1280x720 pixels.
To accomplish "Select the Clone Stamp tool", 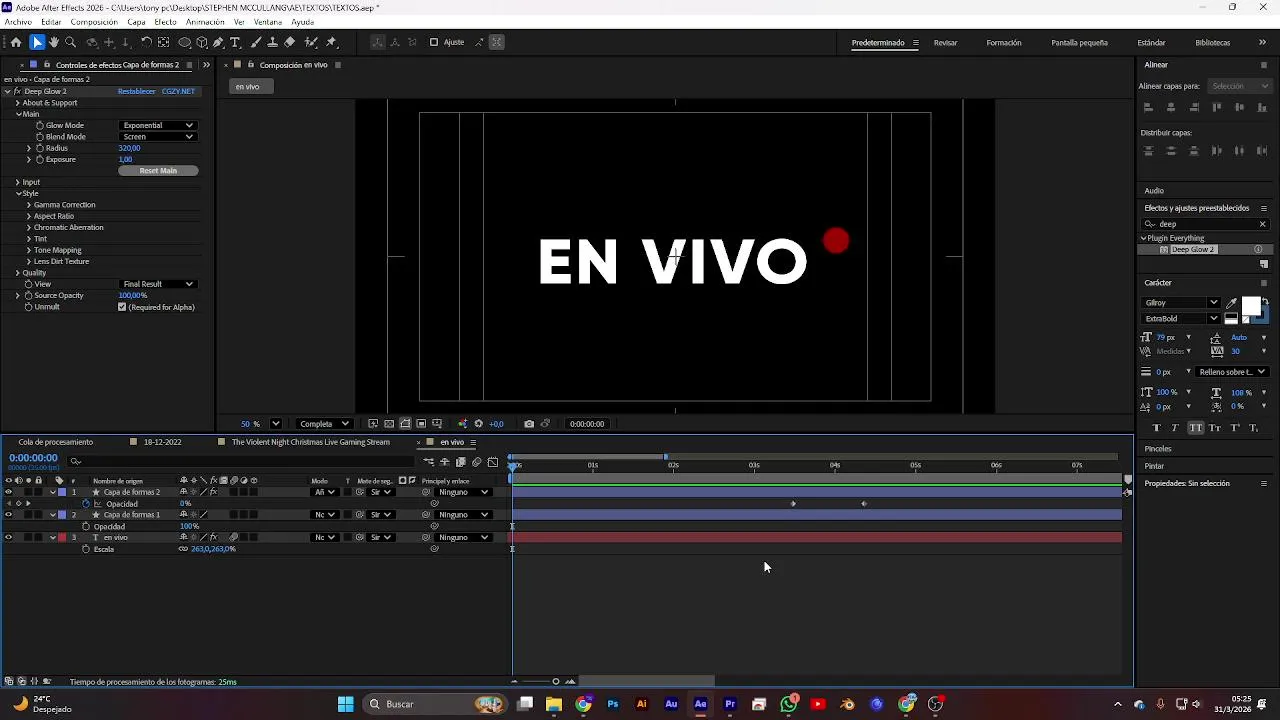I will click(x=272, y=42).
